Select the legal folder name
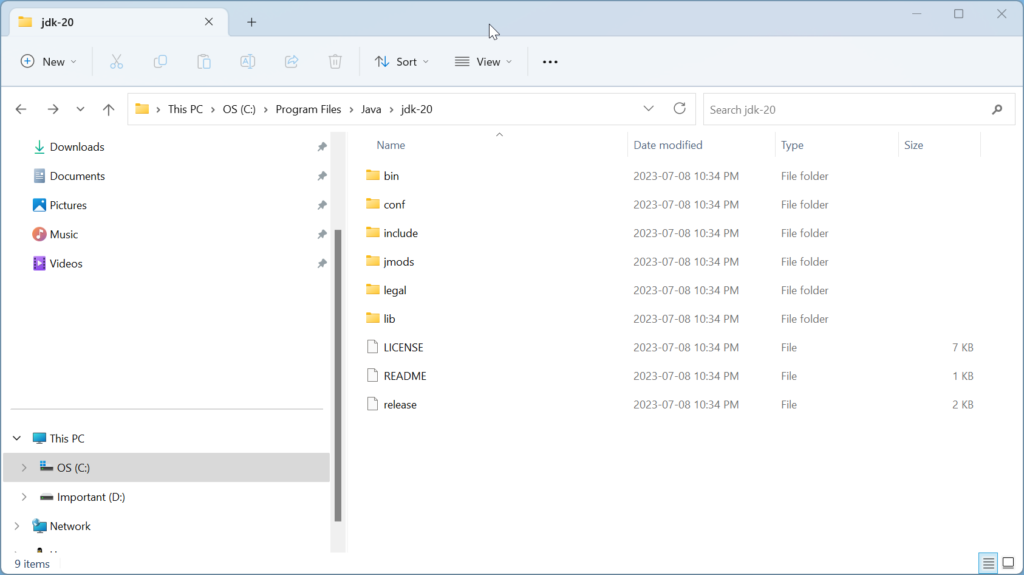The image size is (1024, 575). pos(395,291)
